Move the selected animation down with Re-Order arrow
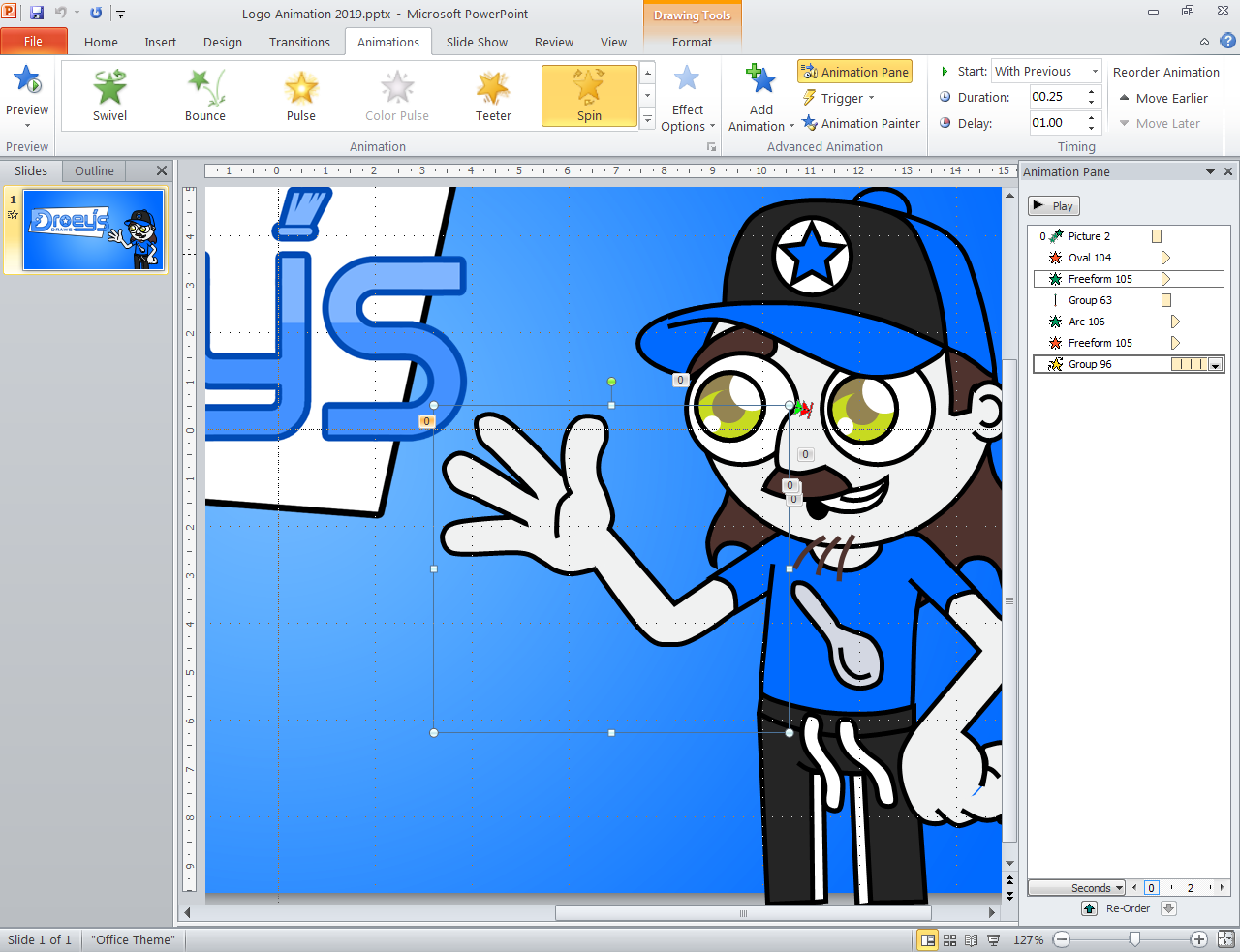 click(1168, 908)
